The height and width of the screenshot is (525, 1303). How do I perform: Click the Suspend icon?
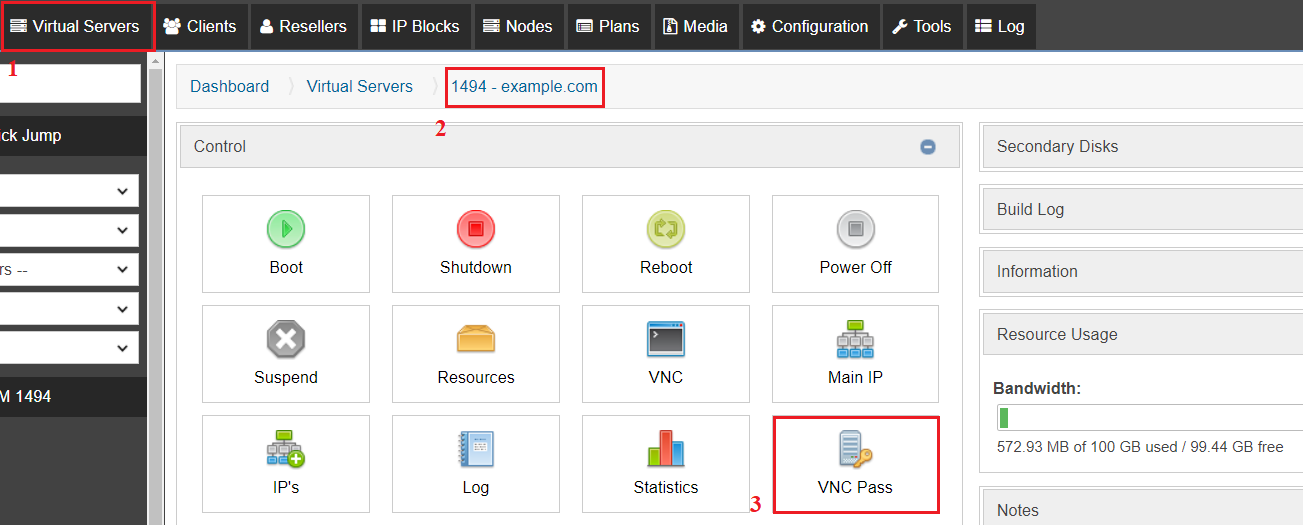pos(285,340)
